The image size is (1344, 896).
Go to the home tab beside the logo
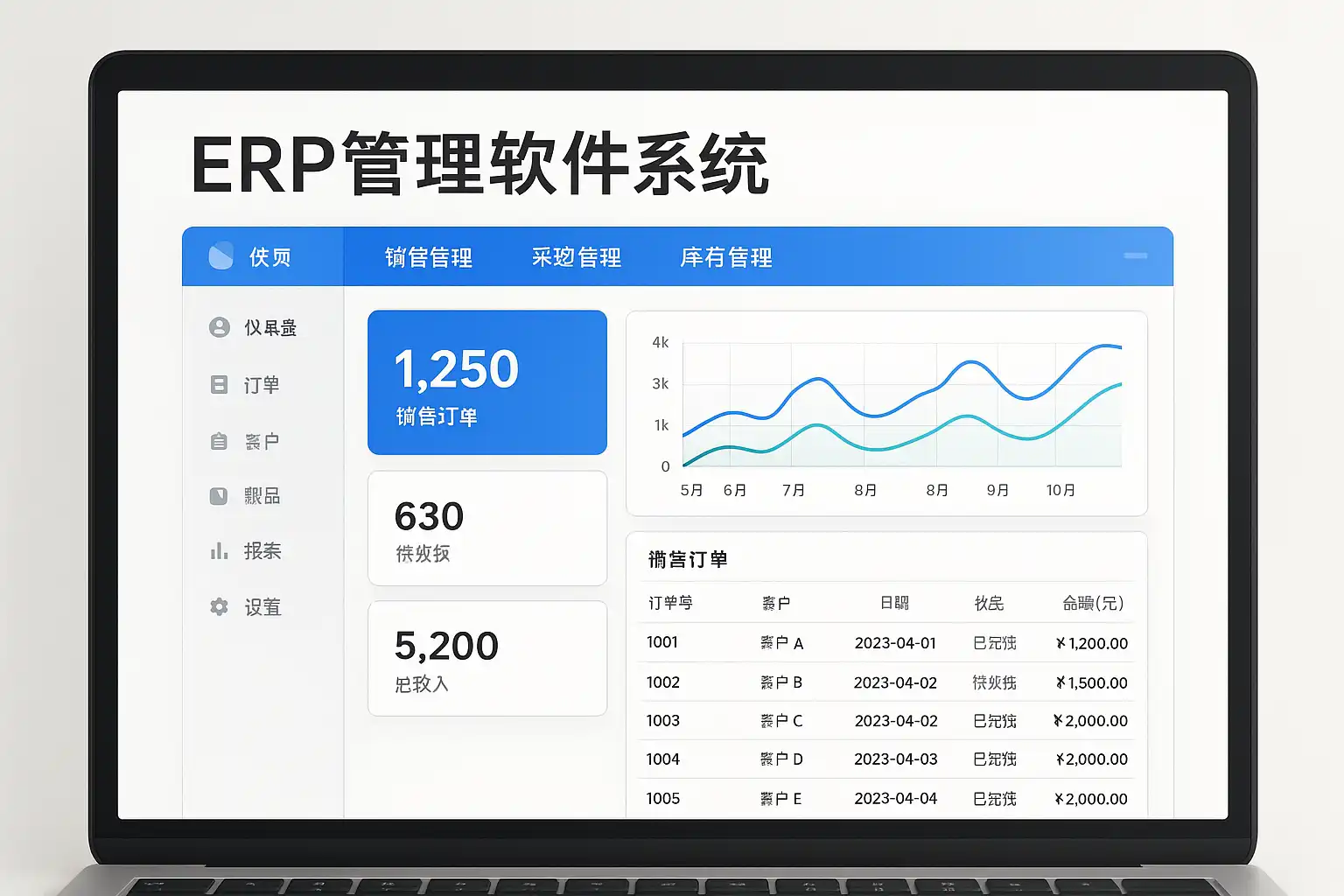pos(269,257)
